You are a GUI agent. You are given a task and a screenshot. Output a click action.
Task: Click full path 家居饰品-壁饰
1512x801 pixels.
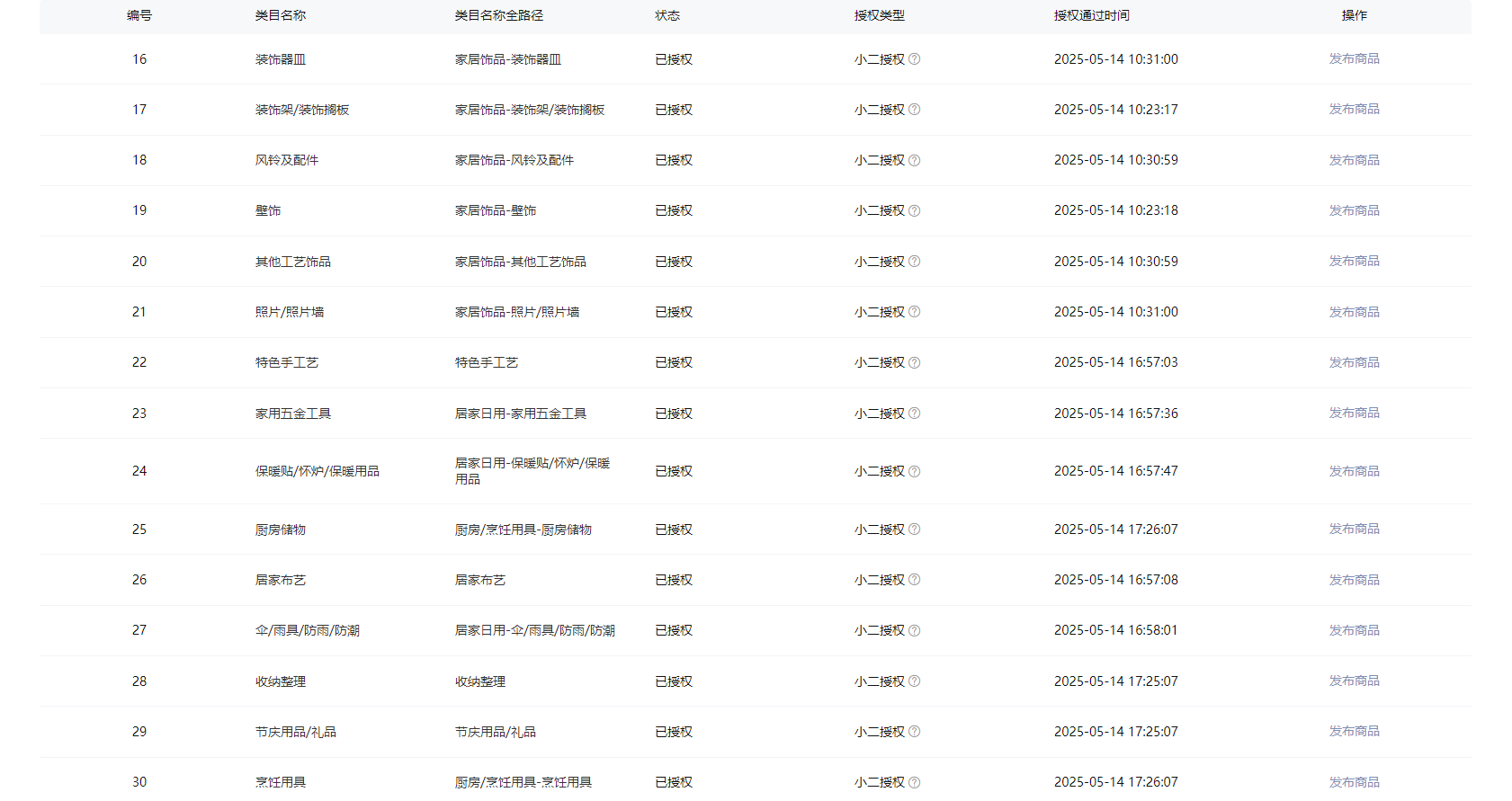point(496,210)
